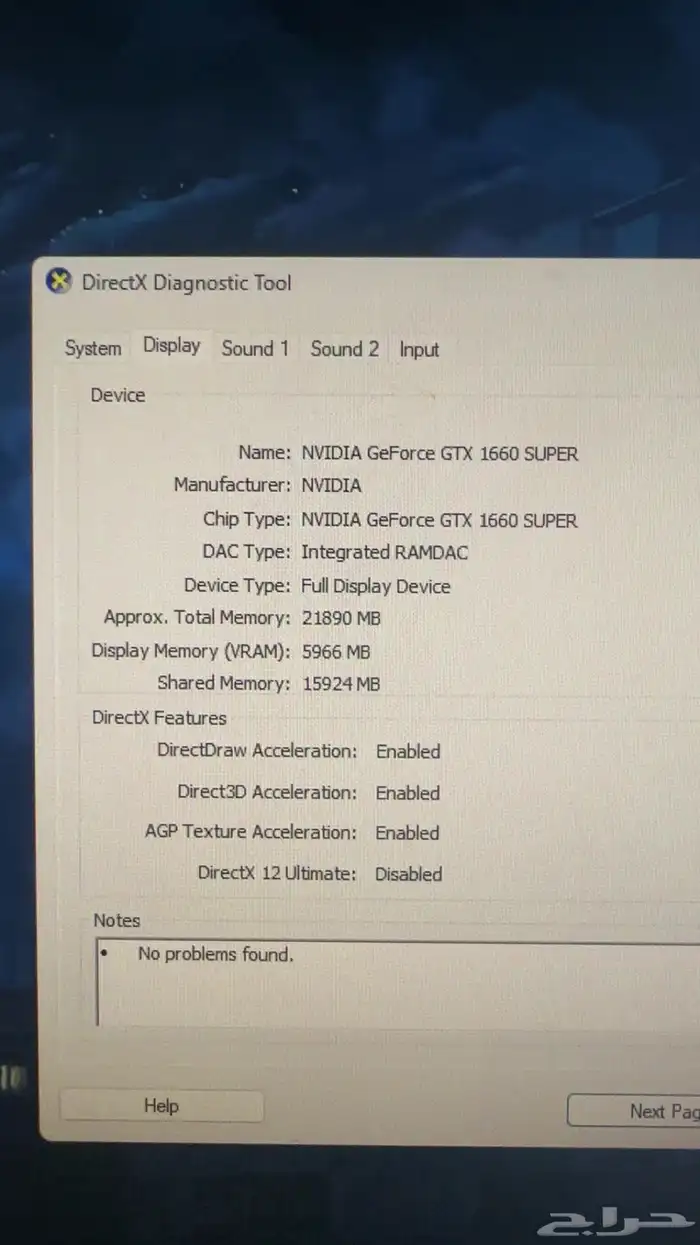Click the Name value GTX 1660 SUPER

pos(440,453)
